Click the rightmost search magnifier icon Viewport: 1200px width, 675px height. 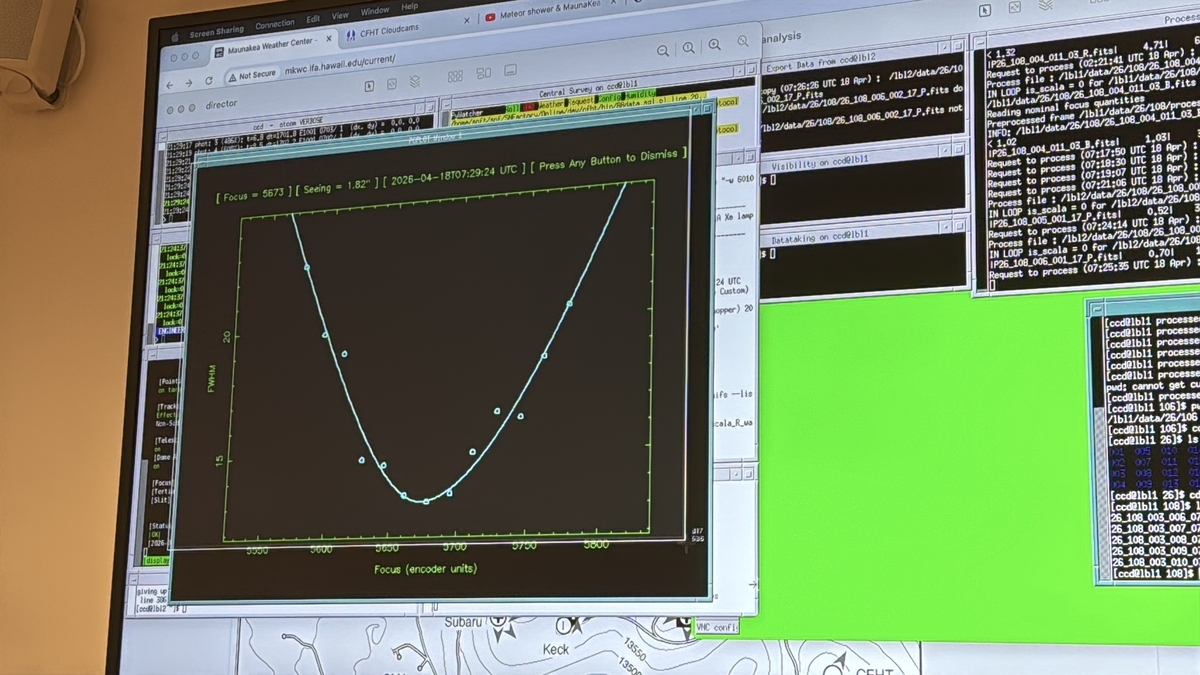tap(742, 42)
